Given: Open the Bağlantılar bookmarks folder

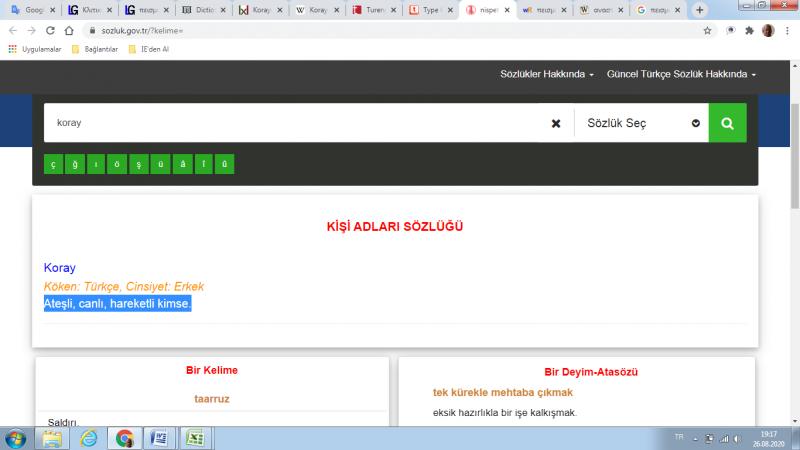Looking at the screenshot, I should [x=95, y=49].
